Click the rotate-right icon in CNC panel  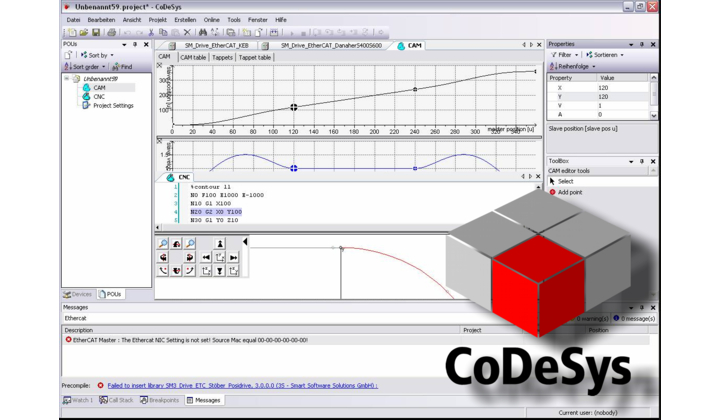(190, 257)
